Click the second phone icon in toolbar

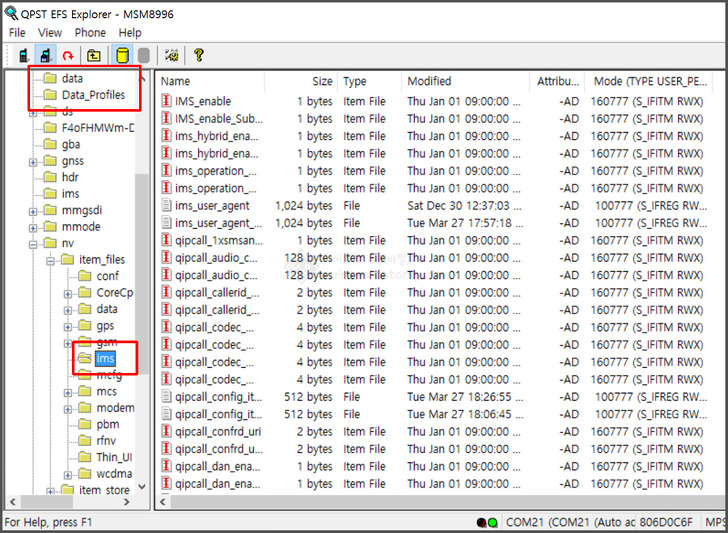[x=45, y=56]
